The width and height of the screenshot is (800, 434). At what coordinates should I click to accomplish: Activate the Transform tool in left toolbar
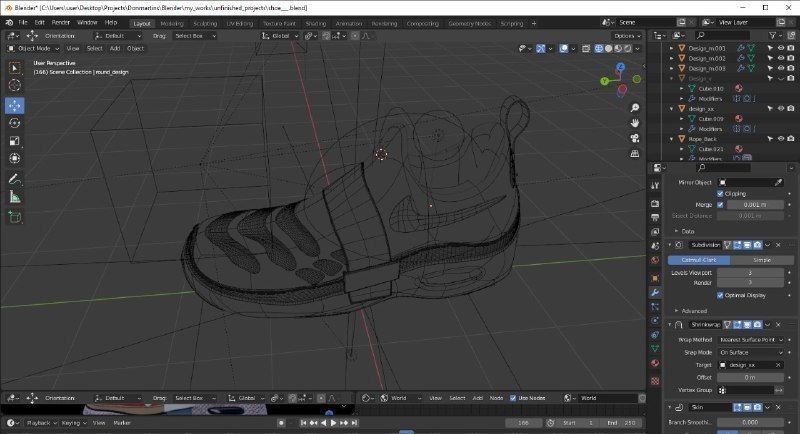pos(15,159)
